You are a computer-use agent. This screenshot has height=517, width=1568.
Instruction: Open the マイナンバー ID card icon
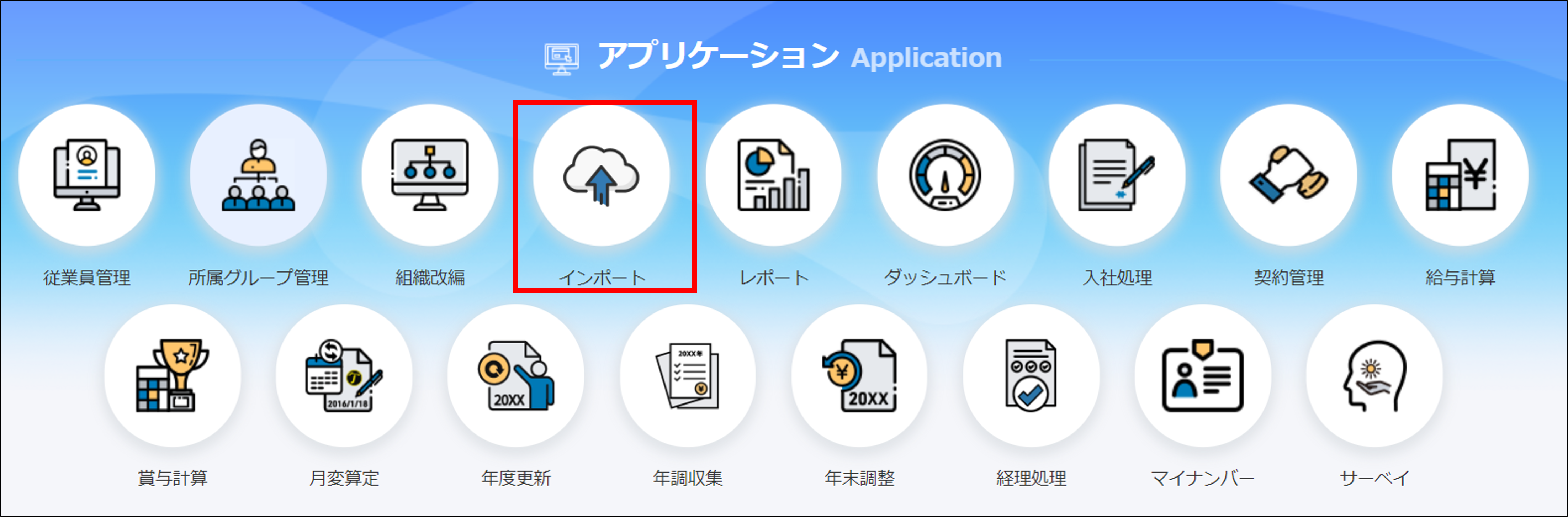[1202, 376]
